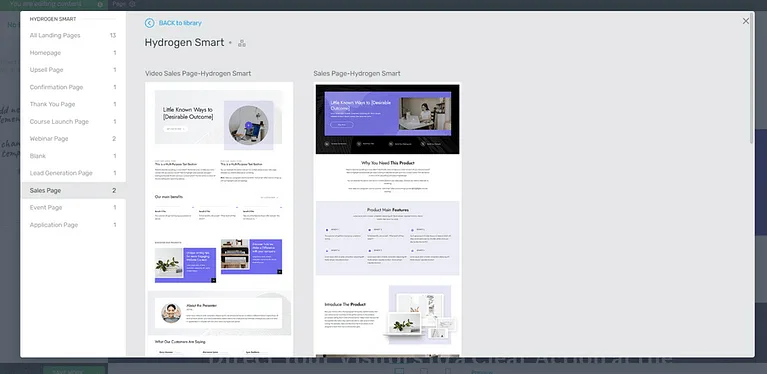Viewport: 767px width, 374px height.
Task: Open the Event Page category
Action: tap(73, 207)
